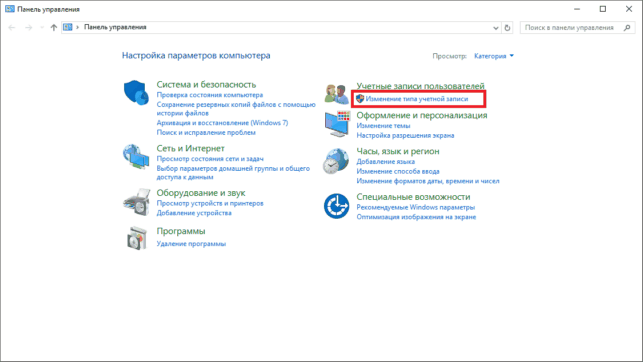Click the Ease of Access blue circle icon
Image resolution: width=643 pixels, height=362 pixels.
point(336,206)
